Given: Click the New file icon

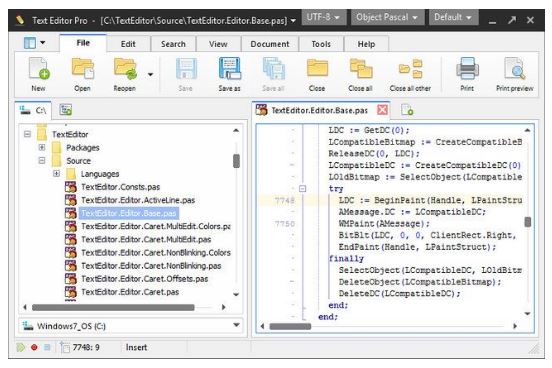Looking at the screenshot, I should tap(39, 69).
